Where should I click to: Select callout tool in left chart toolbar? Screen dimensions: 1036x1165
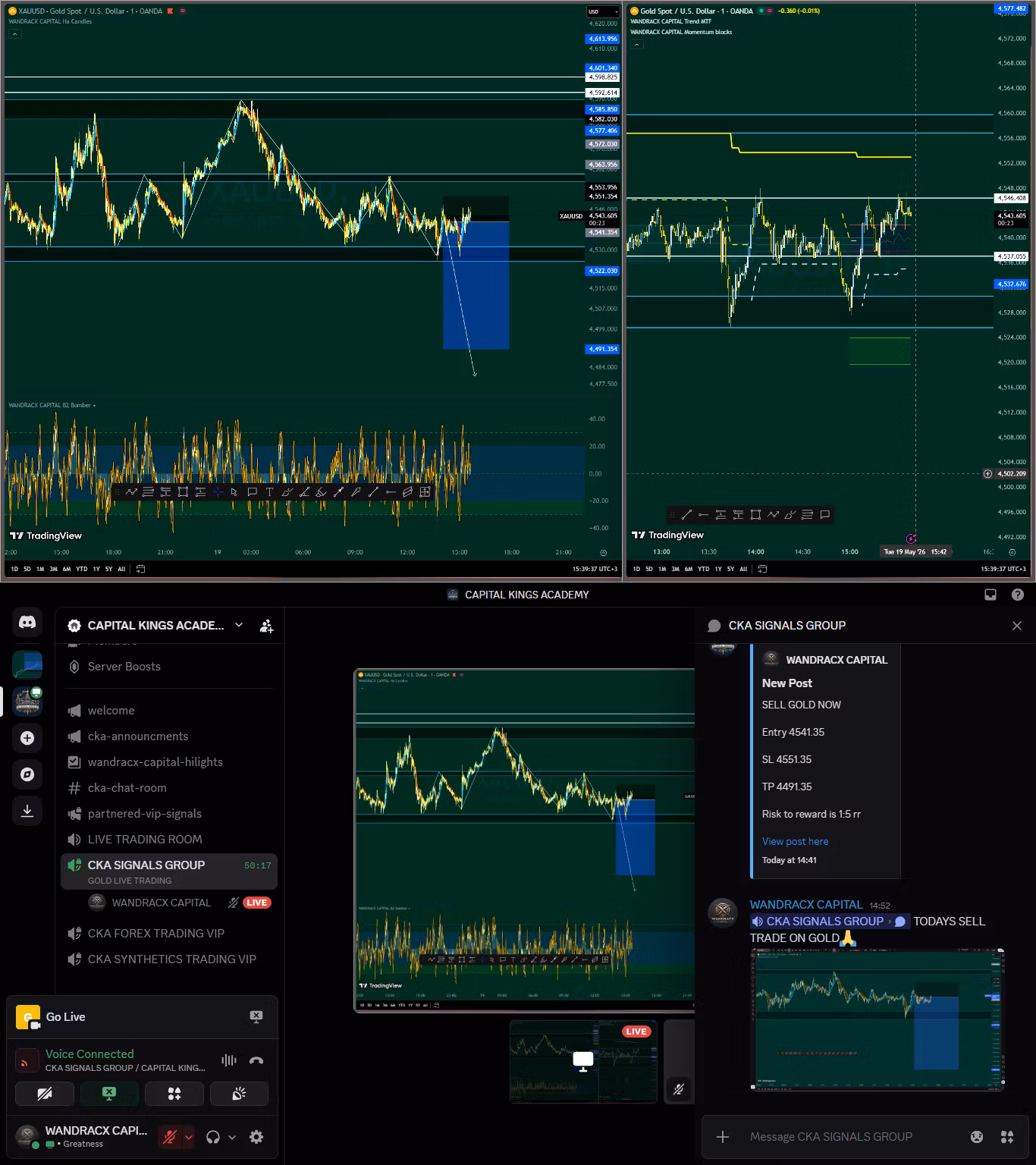click(252, 492)
